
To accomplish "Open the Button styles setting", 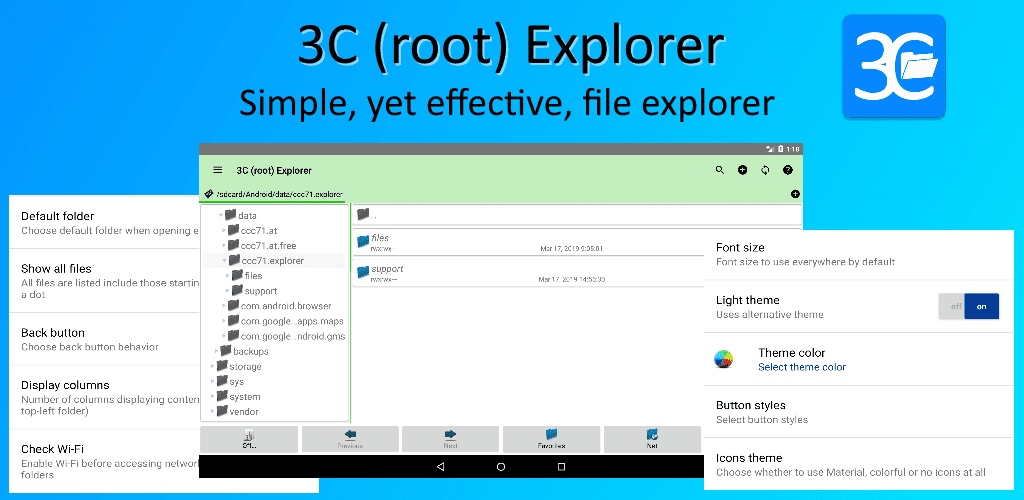I will point(859,412).
